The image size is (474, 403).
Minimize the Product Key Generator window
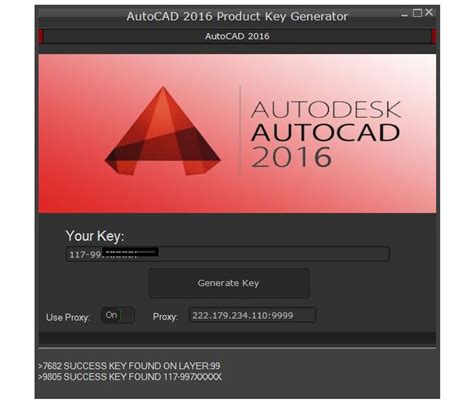click(405, 15)
